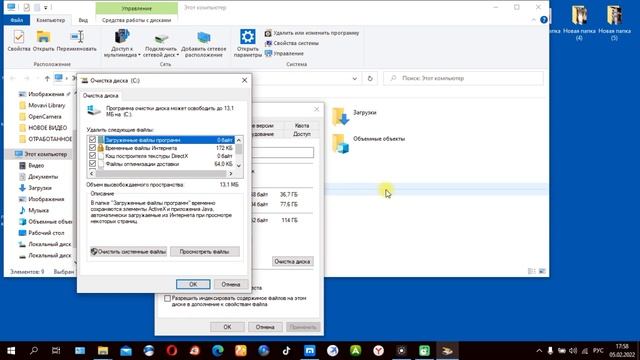This screenshot has width=640, height=360.
Task: Expand the Доступ к мультимедиа dropdown arrow
Action: point(139,55)
